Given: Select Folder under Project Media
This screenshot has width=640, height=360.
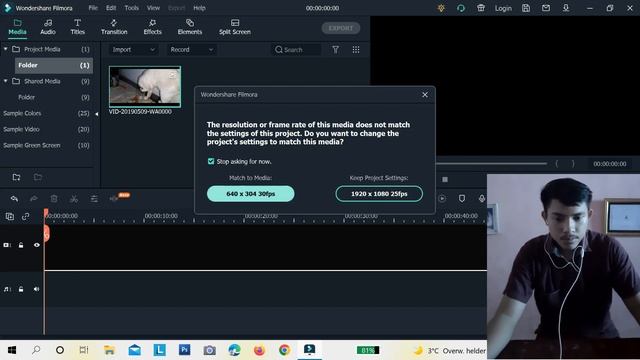Looking at the screenshot, I should point(53,65).
